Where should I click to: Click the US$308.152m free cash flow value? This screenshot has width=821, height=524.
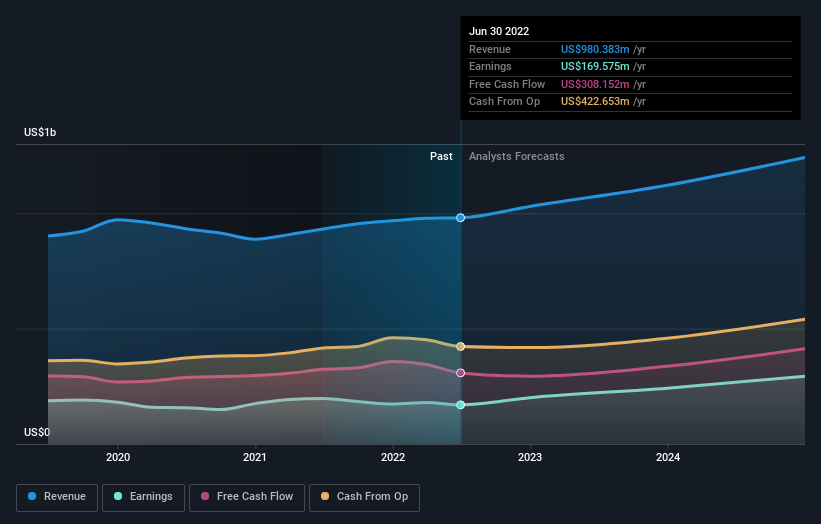[x=595, y=84]
